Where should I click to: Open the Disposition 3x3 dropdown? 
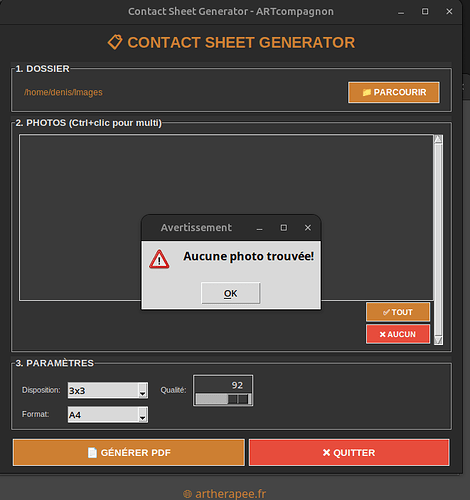[108, 390]
